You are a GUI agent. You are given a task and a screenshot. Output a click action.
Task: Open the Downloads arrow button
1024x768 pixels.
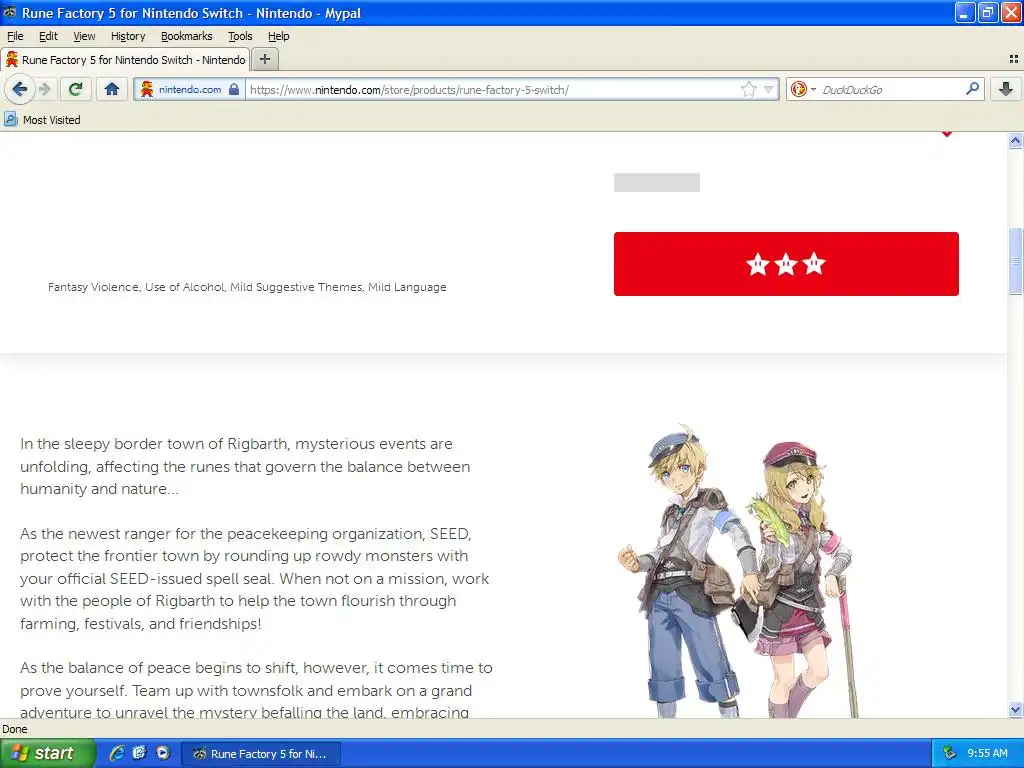1006,89
